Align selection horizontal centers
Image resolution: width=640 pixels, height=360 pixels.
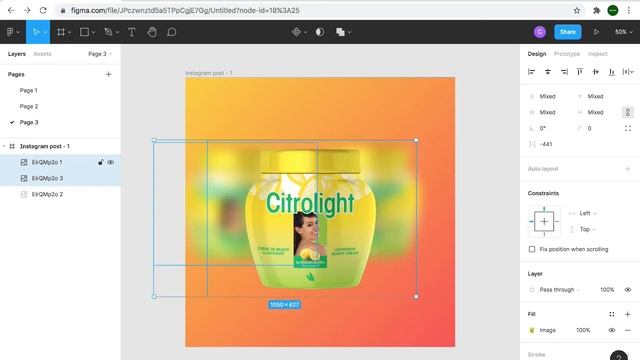click(x=548, y=72)
